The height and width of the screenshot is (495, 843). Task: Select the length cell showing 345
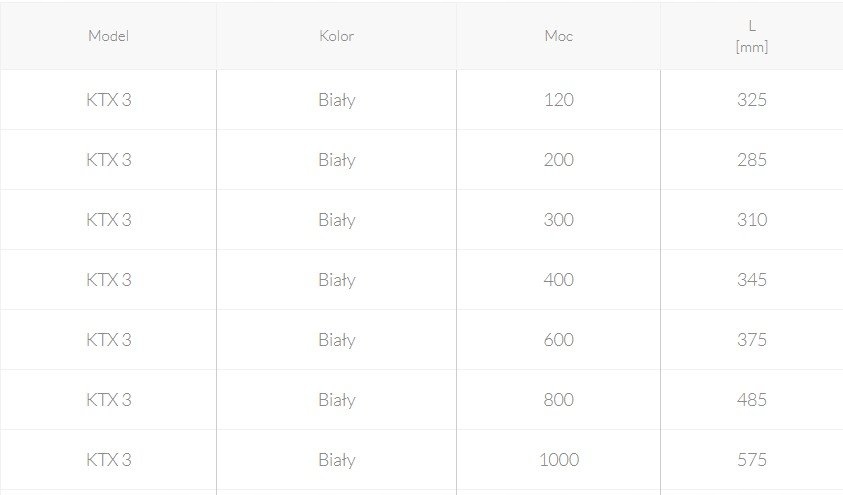point(751,280)
